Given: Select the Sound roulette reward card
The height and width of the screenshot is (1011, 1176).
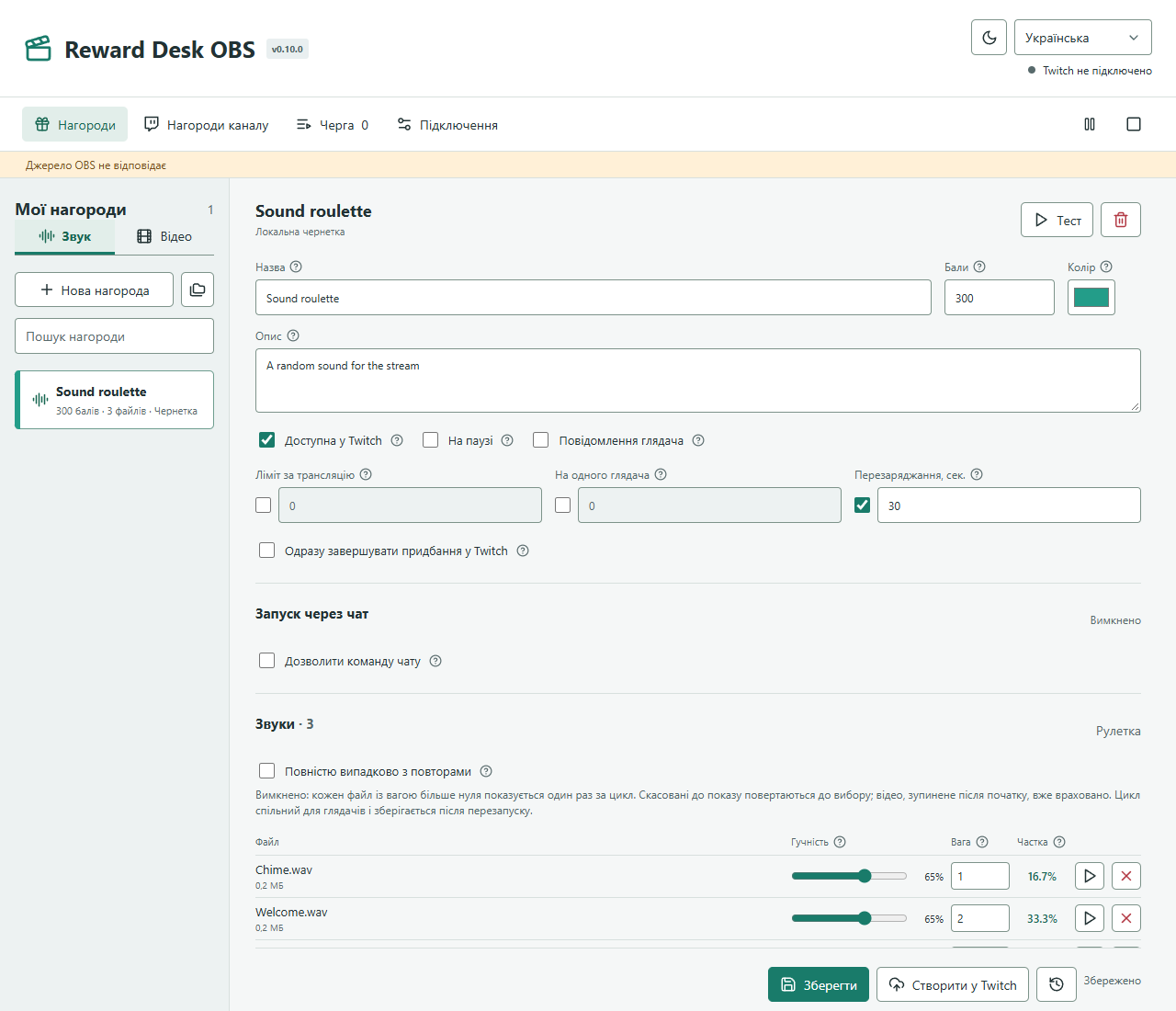Looking at the screenshot, I should click(114, 400).
